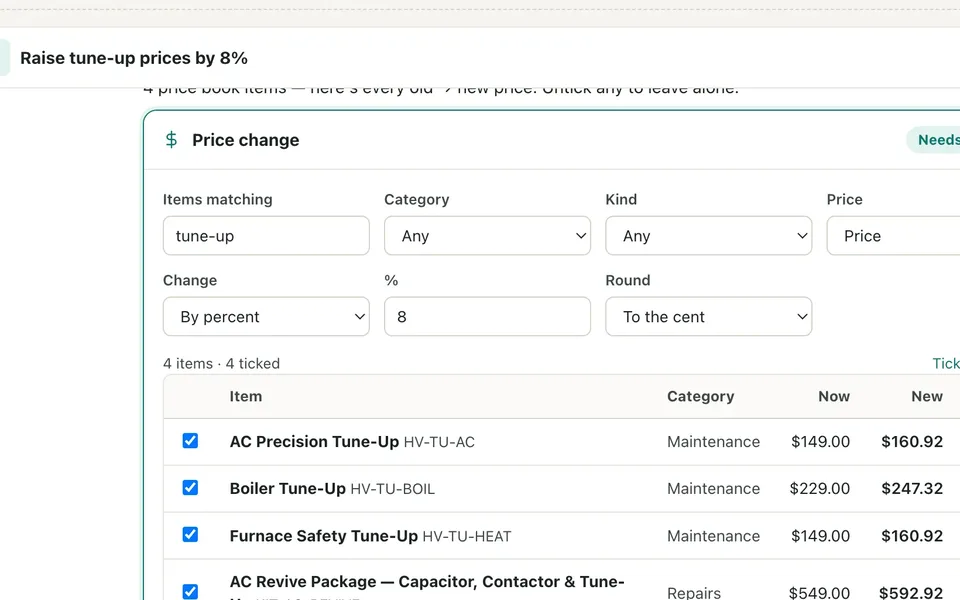The image size is (960, 600).
Task: Click the New column header
Action: tap(927, 397)
